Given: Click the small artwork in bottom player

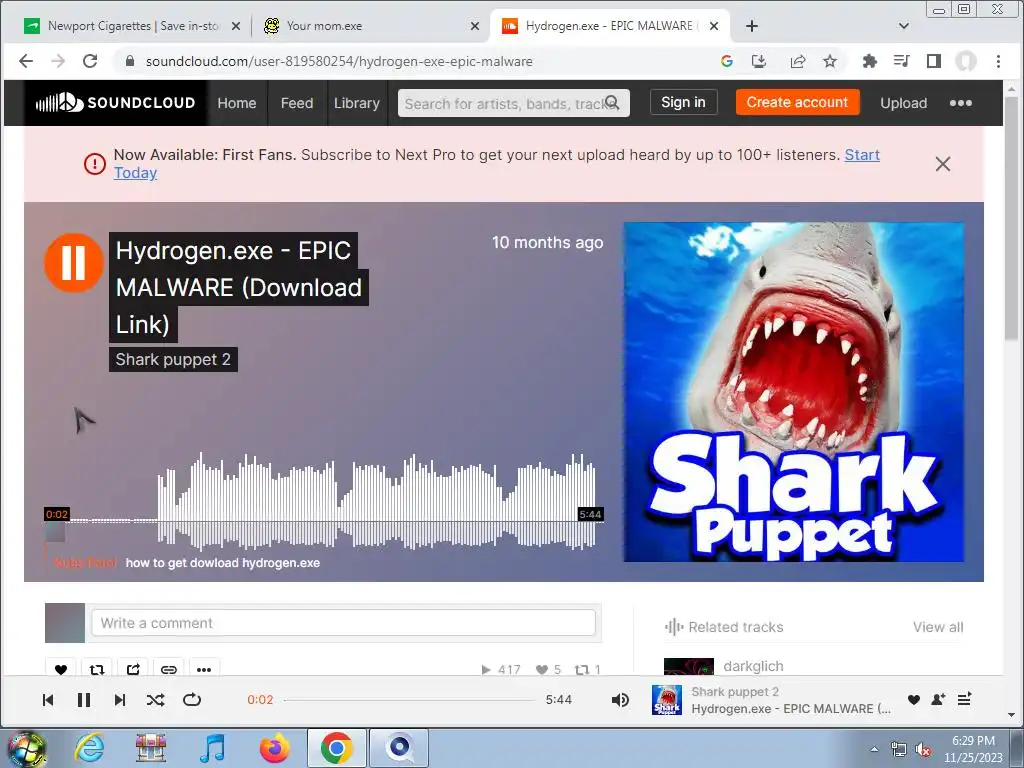Looking at the screenshot, I should (667, 700).
